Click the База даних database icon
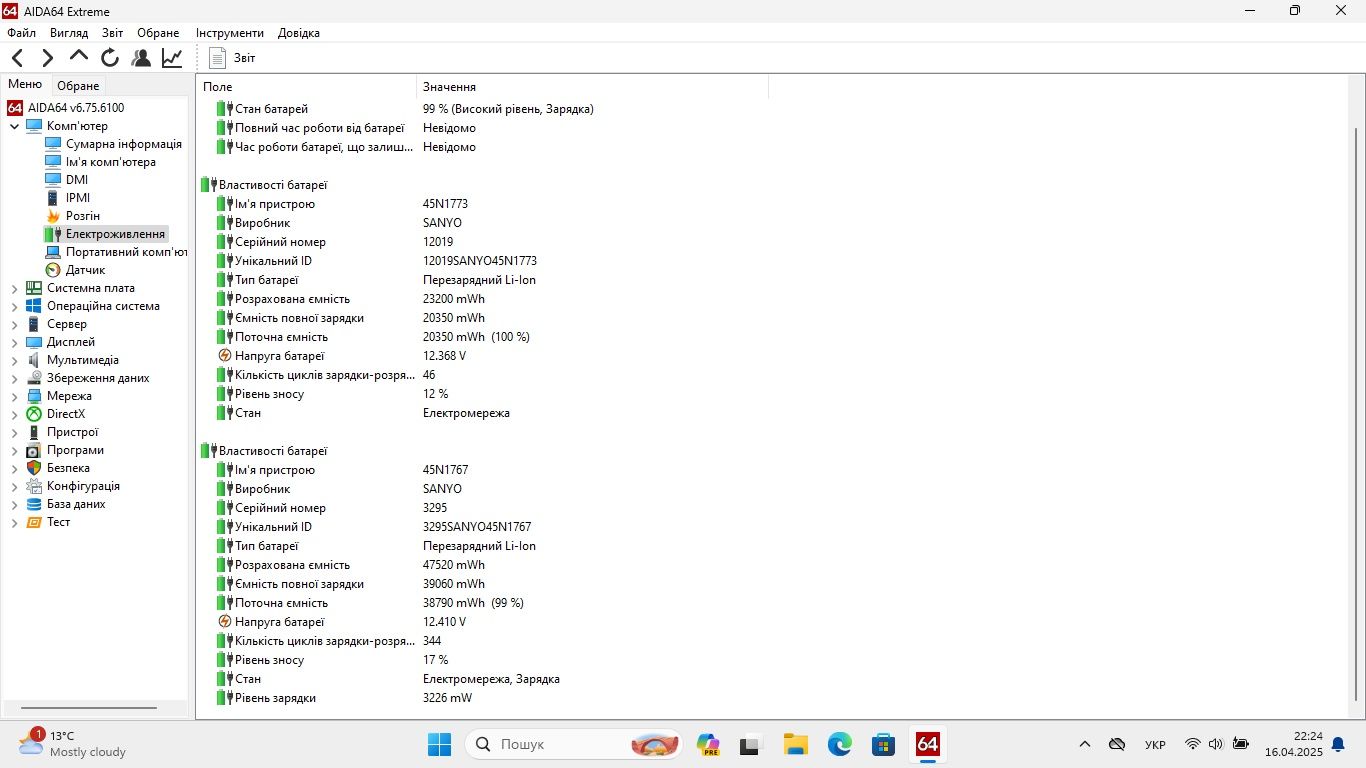The height and width of the screenshot is (768, 1366). point(34,504)
